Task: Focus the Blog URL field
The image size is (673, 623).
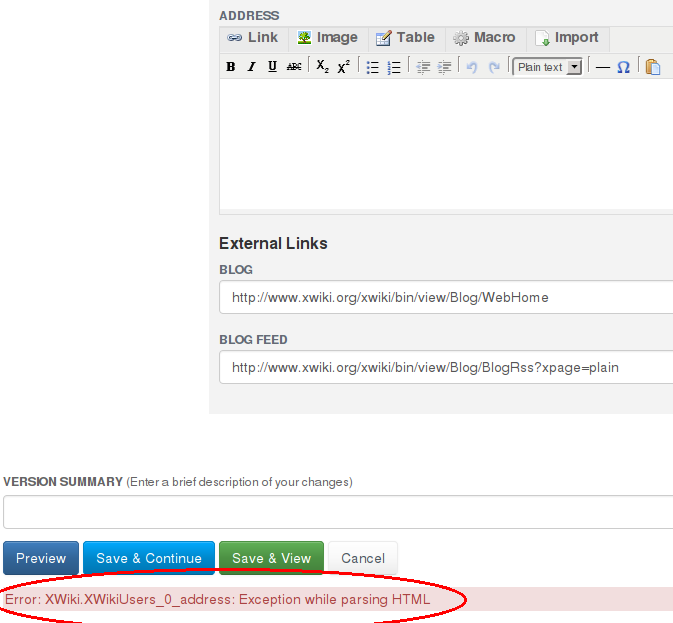Action: point(446,297)
